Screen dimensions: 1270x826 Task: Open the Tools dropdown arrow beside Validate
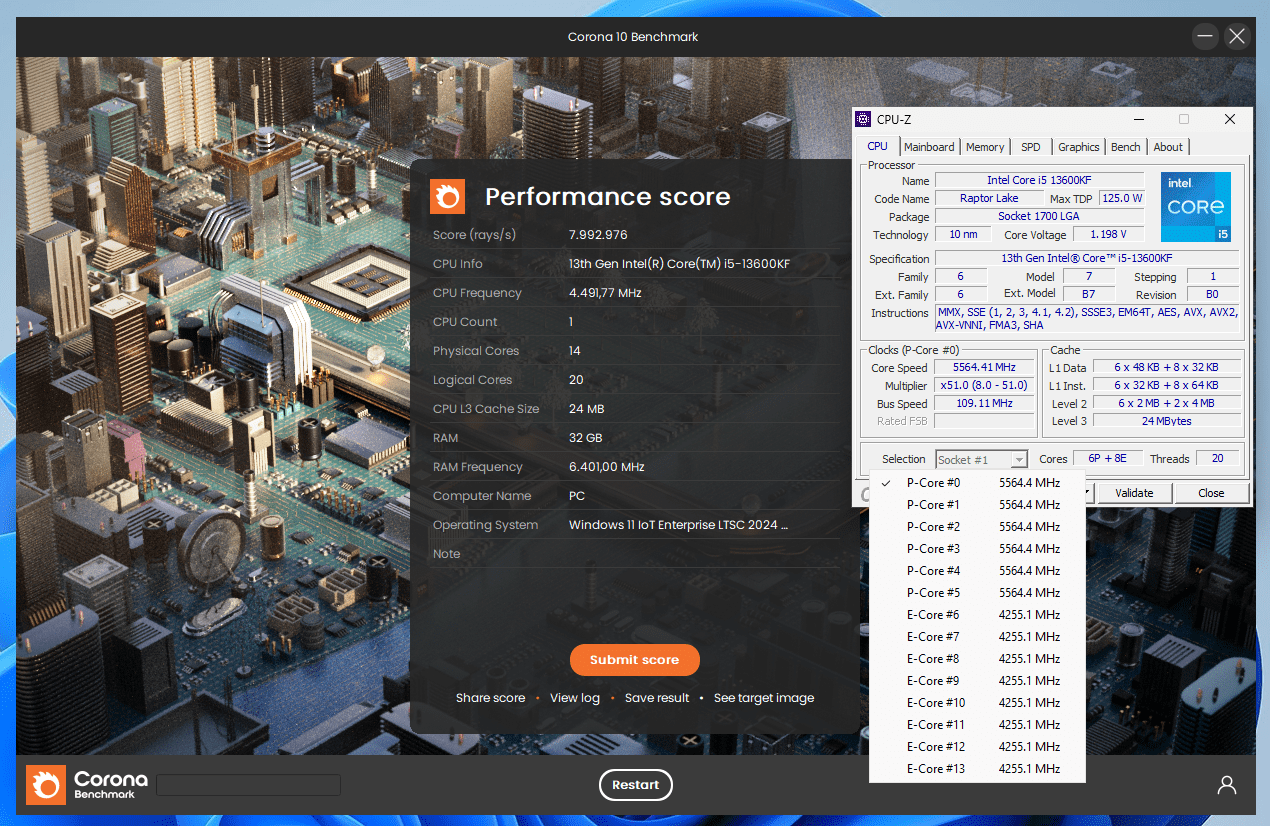click(1088, 492)
